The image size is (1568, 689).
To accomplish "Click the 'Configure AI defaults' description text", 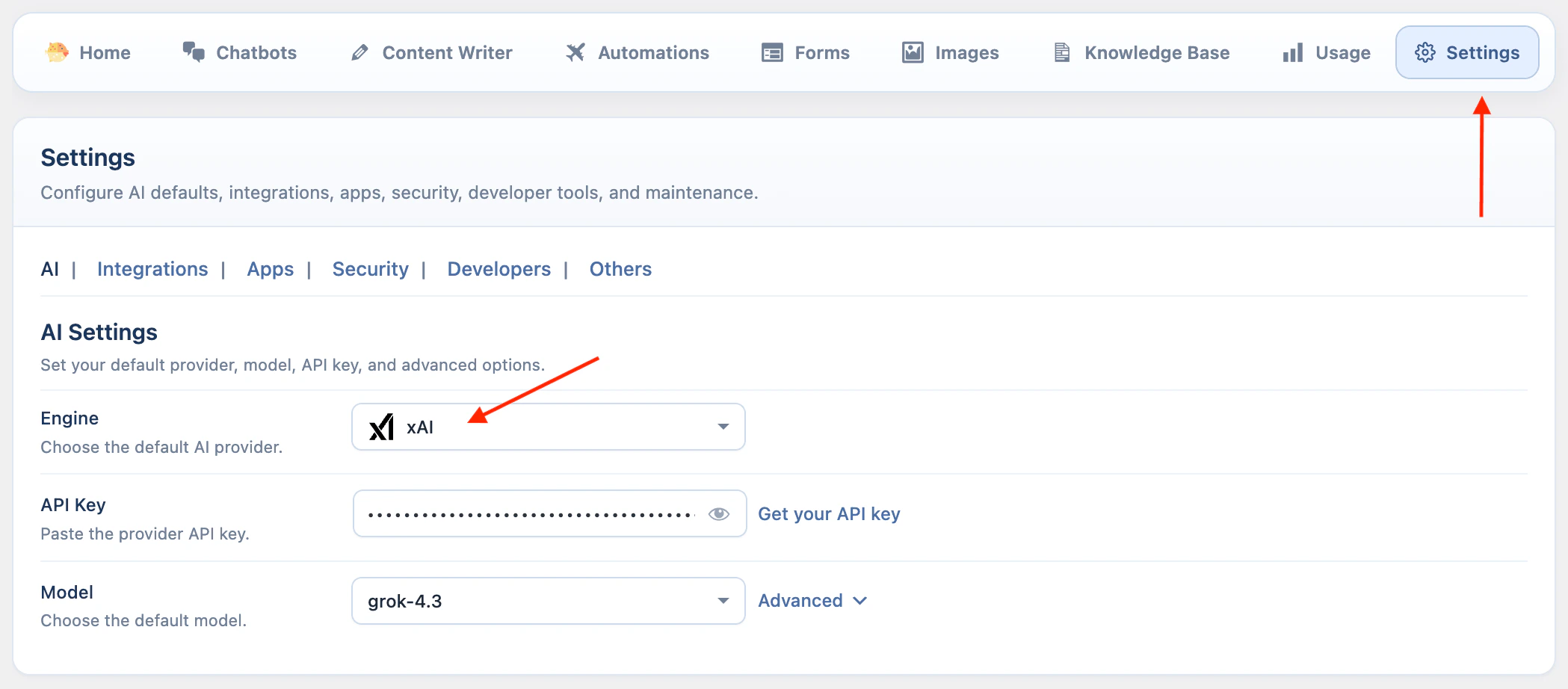I will click(x=399, y=193).
